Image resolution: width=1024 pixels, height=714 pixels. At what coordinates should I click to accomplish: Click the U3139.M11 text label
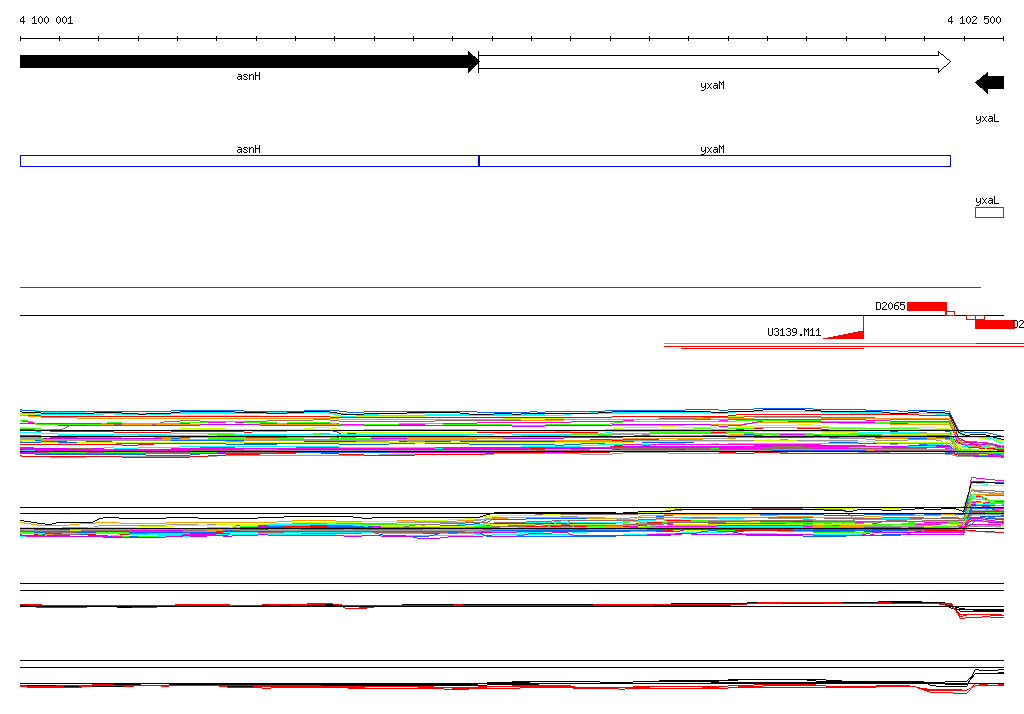click(794, 333)
